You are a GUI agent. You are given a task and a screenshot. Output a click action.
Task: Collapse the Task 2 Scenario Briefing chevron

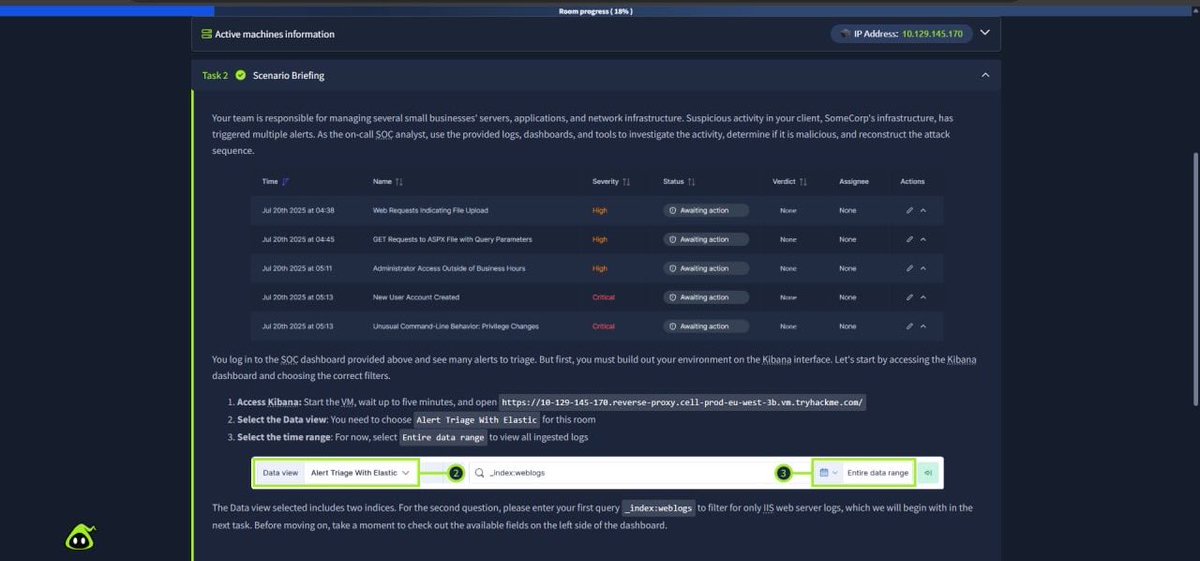point(985,75)
